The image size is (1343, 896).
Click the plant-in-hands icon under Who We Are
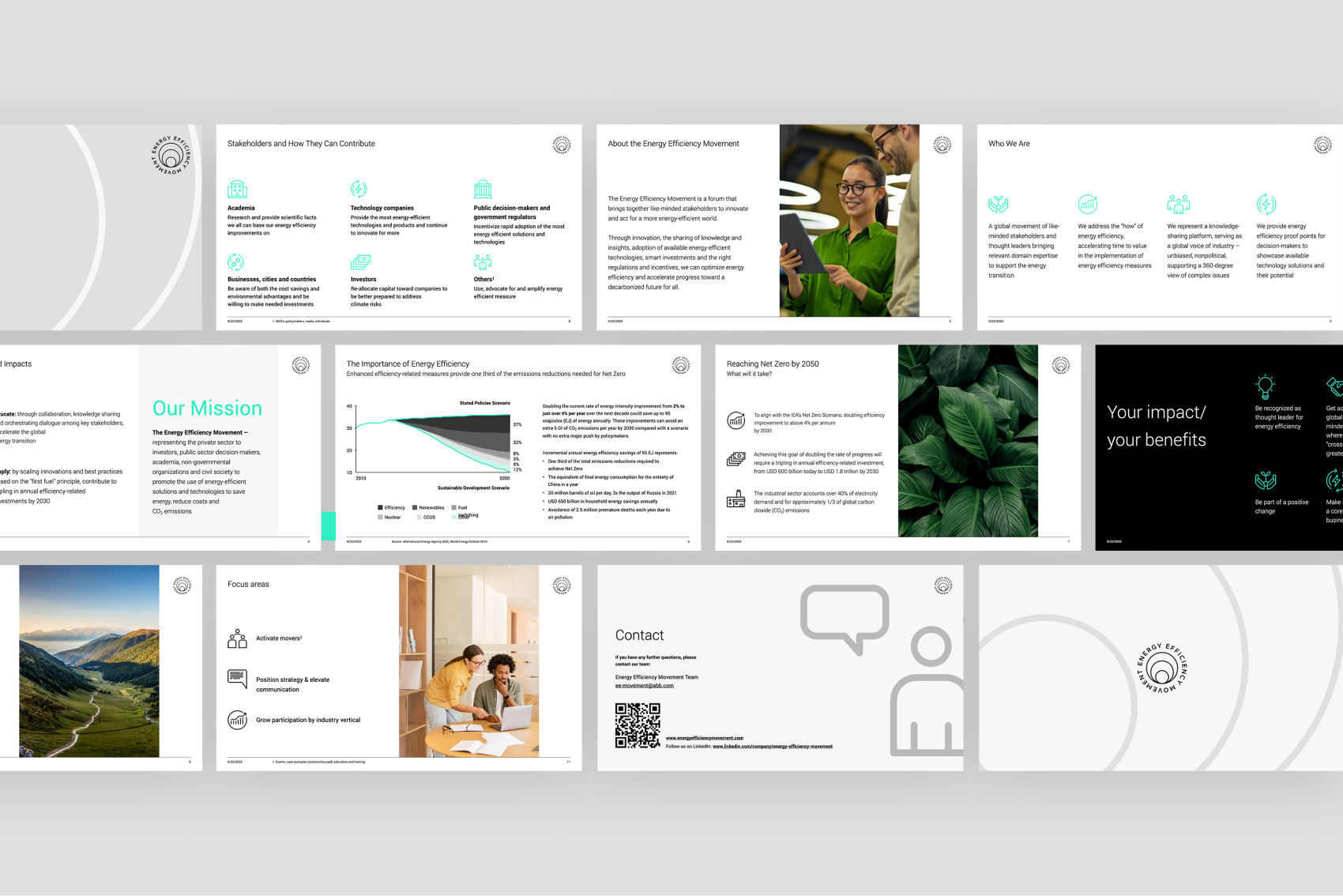coord(999,204)
